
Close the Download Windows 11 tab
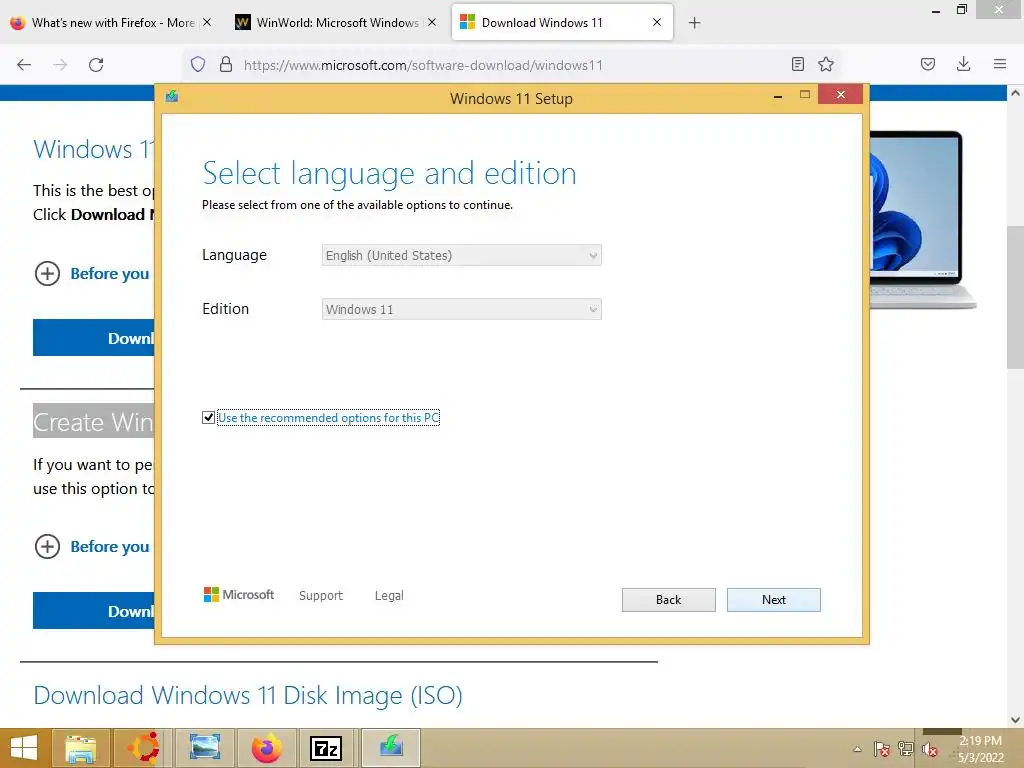[x=657, y=22]
